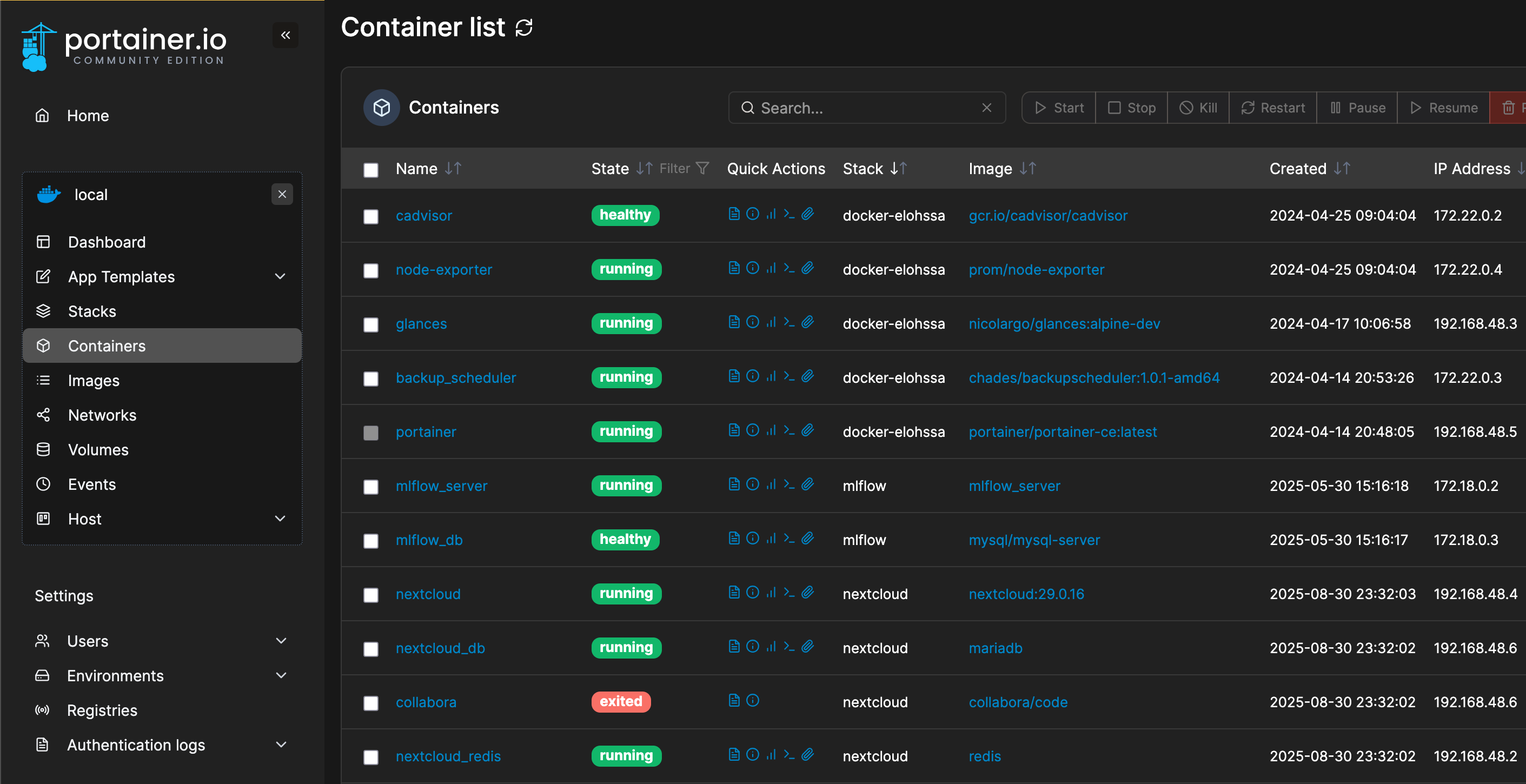Select the collabora container checkbox

(x=371, y=703)
